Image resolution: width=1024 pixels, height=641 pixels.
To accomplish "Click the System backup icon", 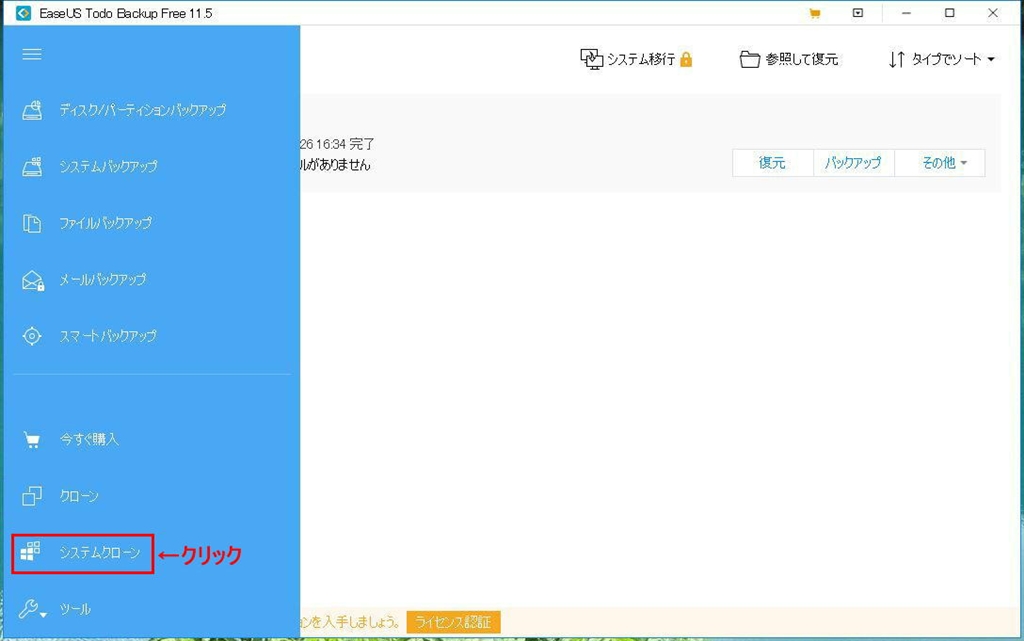I will 32,166.
